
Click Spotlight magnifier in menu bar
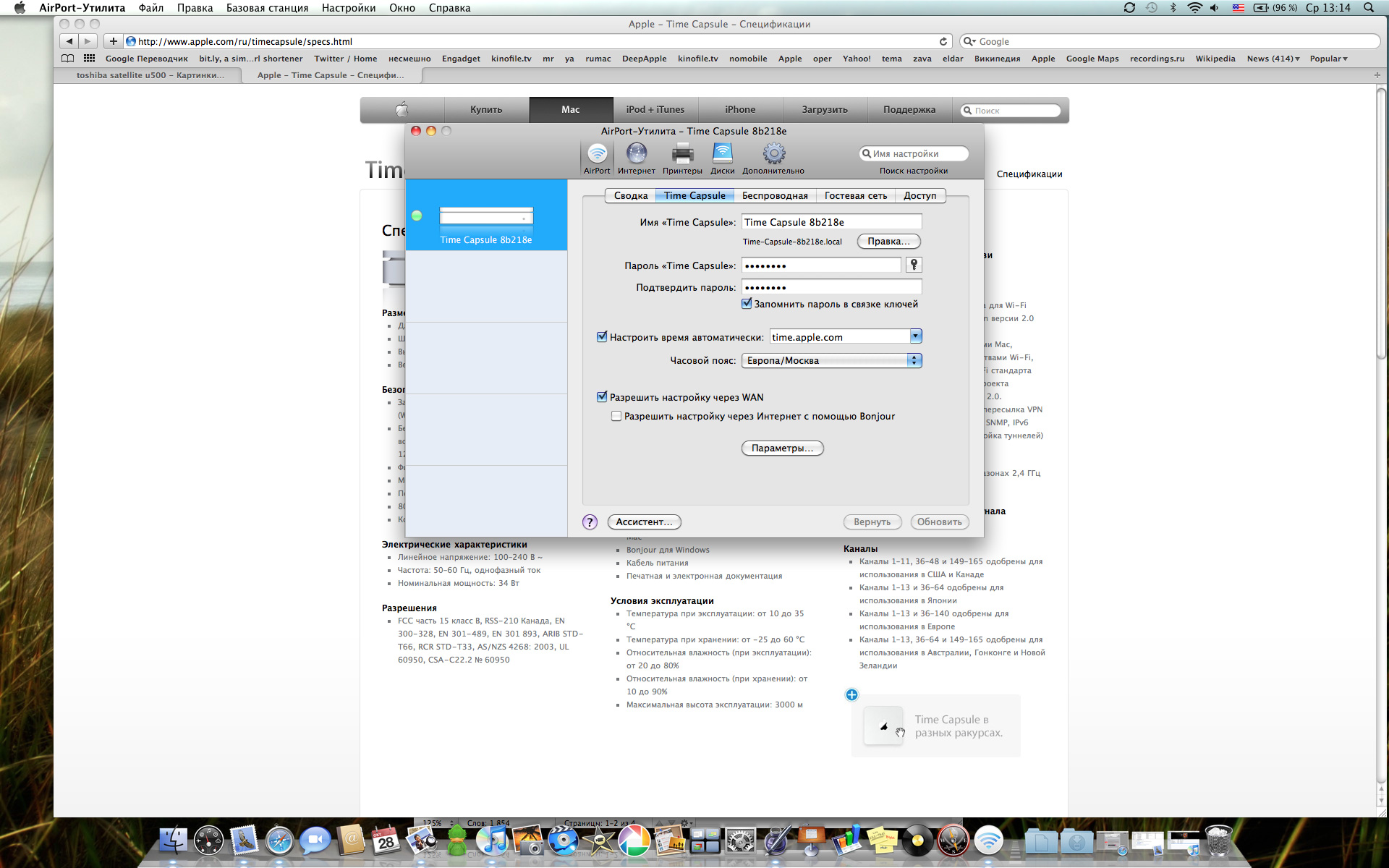[1368, 7]
